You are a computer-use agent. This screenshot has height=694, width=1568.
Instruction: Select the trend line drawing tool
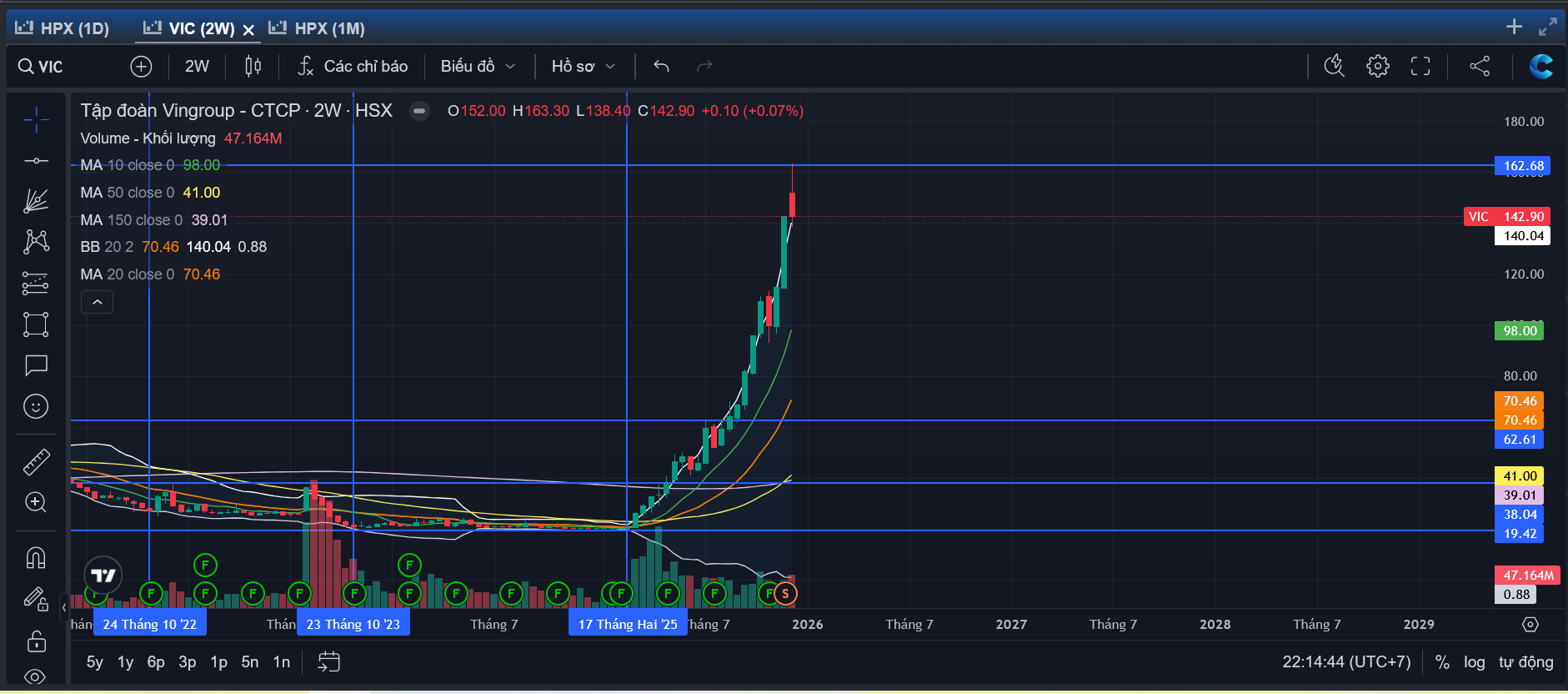(x=36, y=160)
